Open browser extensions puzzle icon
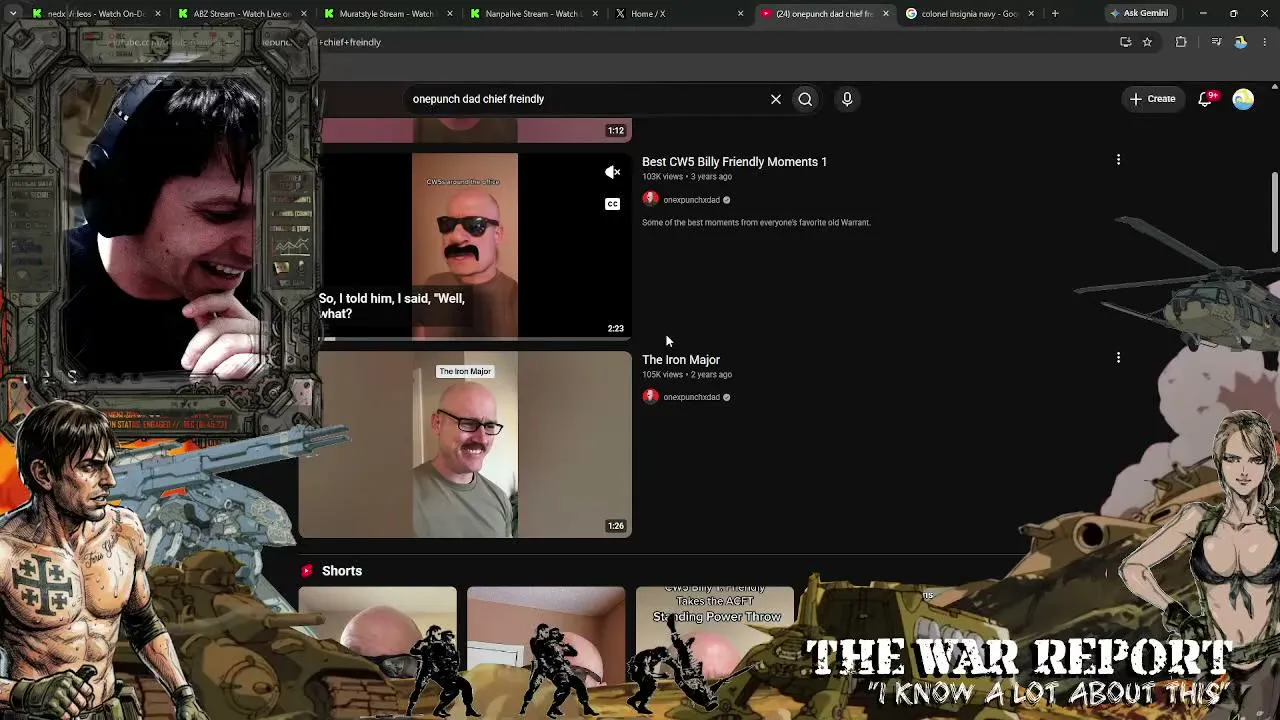Image resolution: width=1280 pixels, height=720 pixels. [x=1181, y=42]
